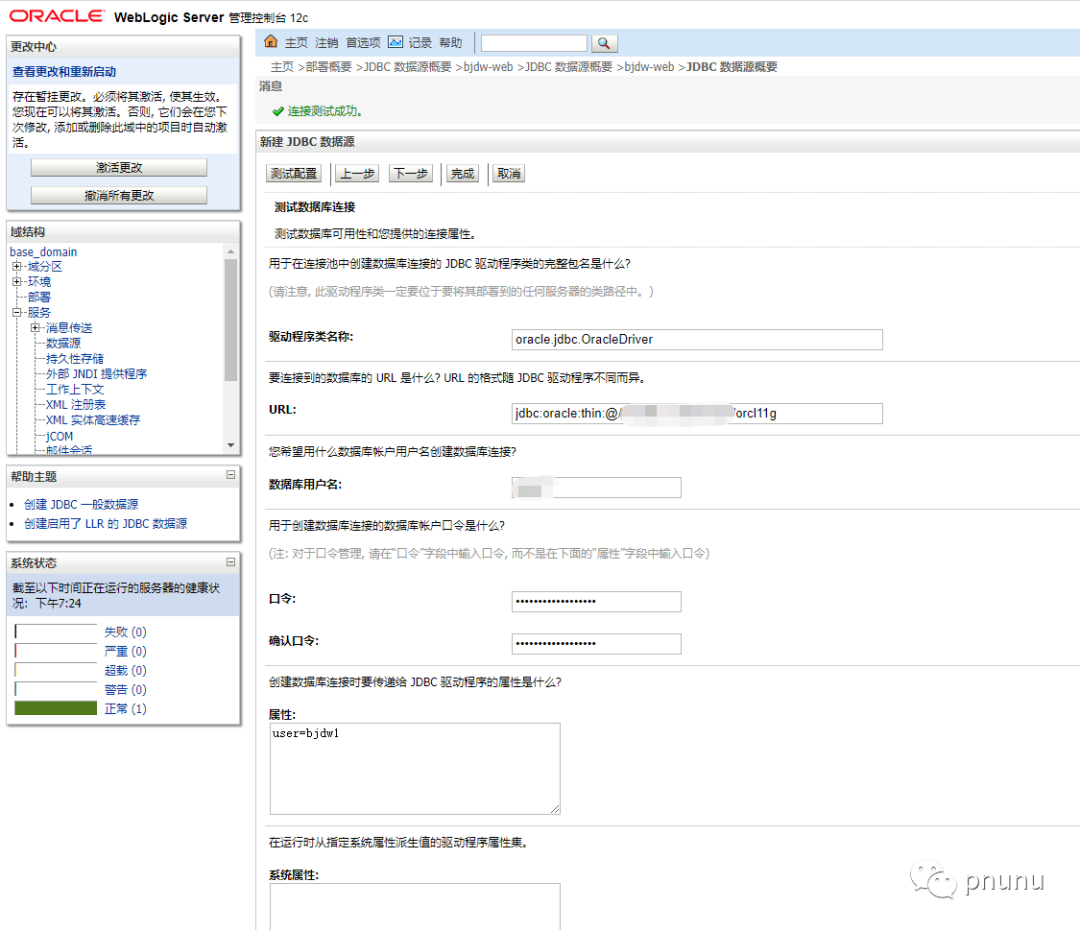Select 数据源 in the domain tree

(x=63, y=343)
